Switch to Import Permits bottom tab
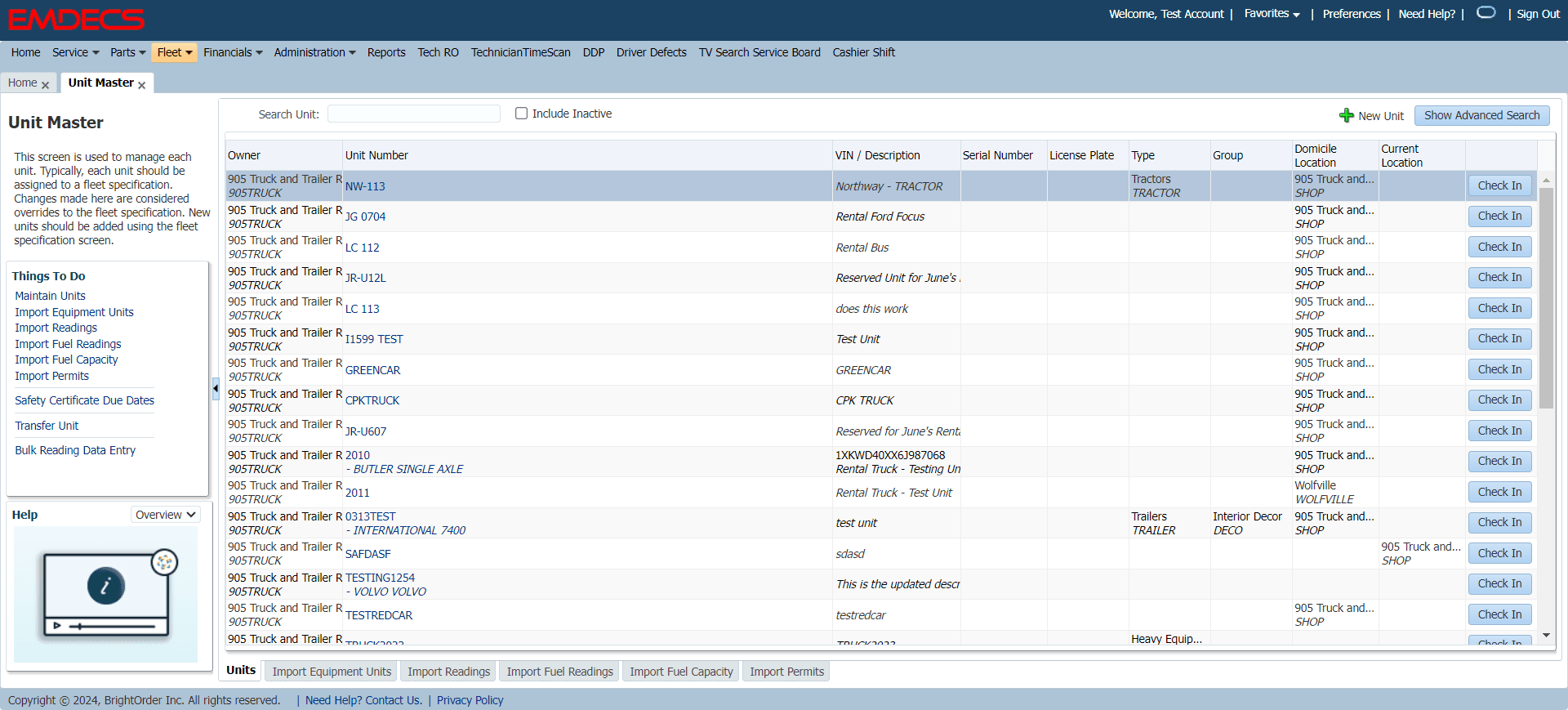This screenshot has width=1568, height=710. pyautogui.click(x=786, y=672)
